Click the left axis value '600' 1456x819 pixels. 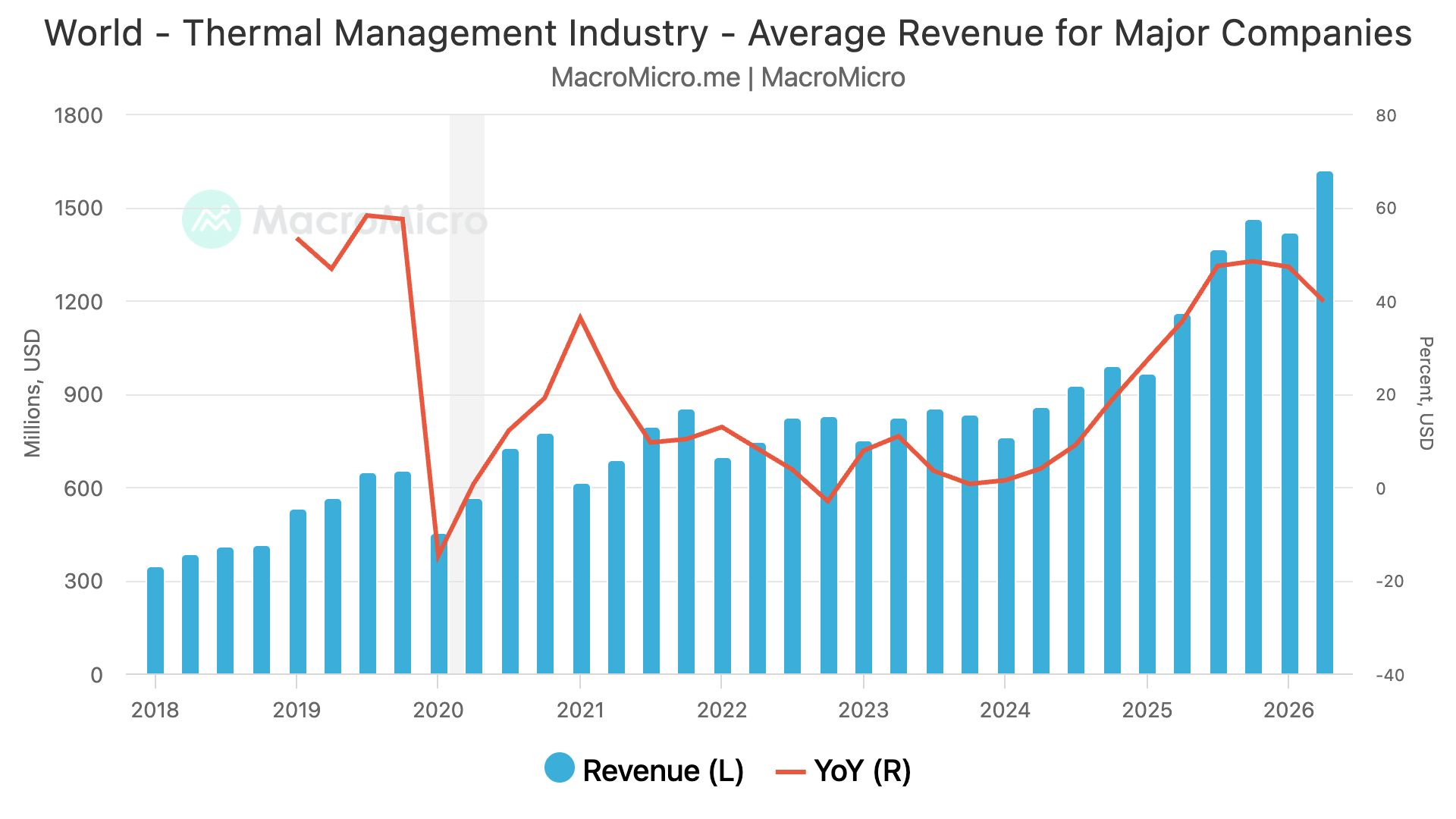point(83,488)
